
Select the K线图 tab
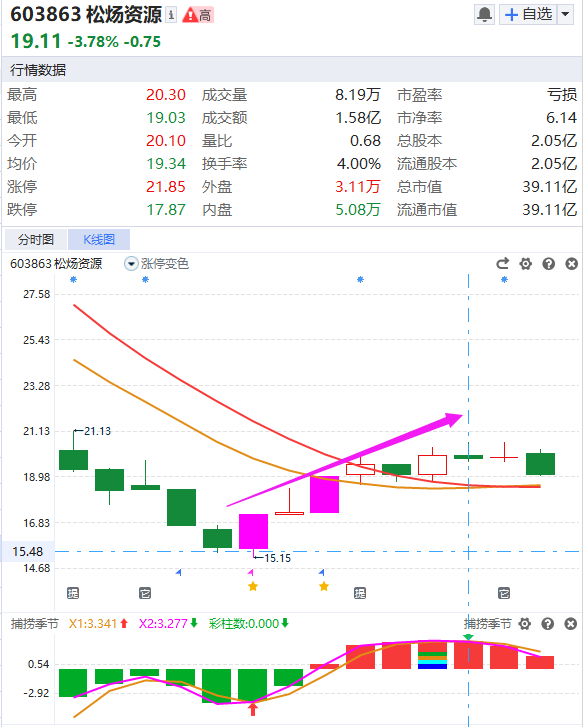pos(99,240)
